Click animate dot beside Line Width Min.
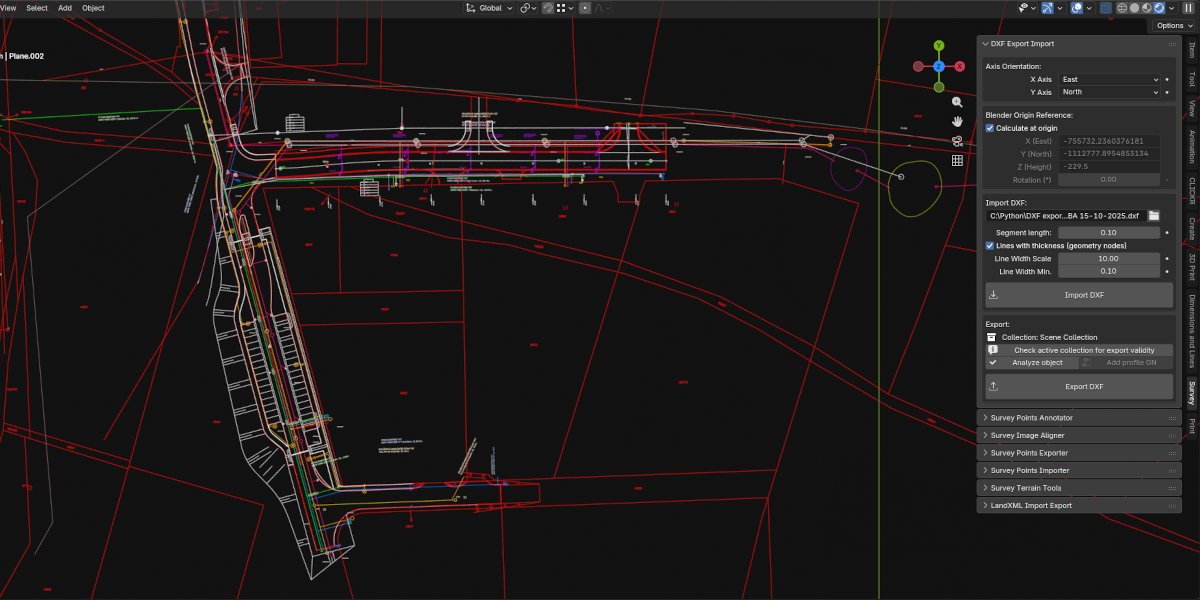This screenshot has height=600, width=1200. click(x=1167, y=271)
